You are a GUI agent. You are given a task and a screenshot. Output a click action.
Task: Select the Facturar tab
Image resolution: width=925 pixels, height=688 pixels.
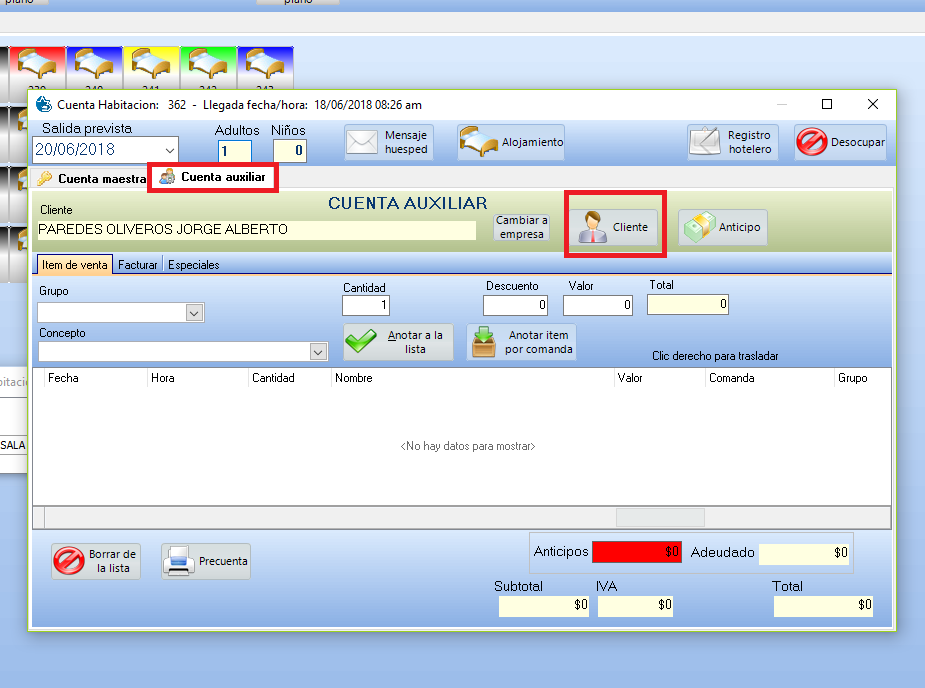tap(138, 265)
